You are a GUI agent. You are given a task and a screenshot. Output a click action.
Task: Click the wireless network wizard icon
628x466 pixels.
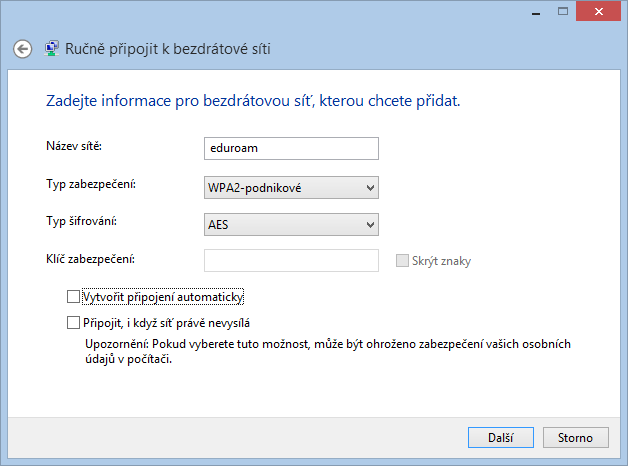[51, 48]
